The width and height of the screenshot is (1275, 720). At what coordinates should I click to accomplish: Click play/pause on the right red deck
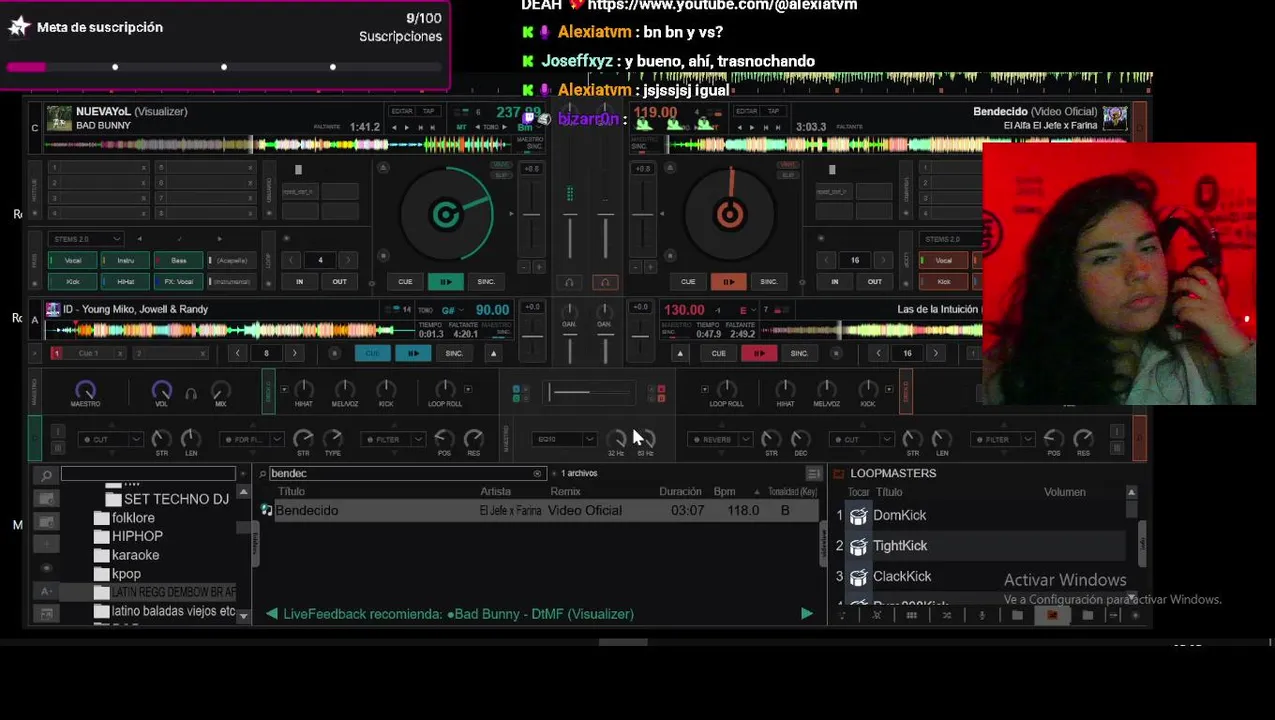[728, 282]
